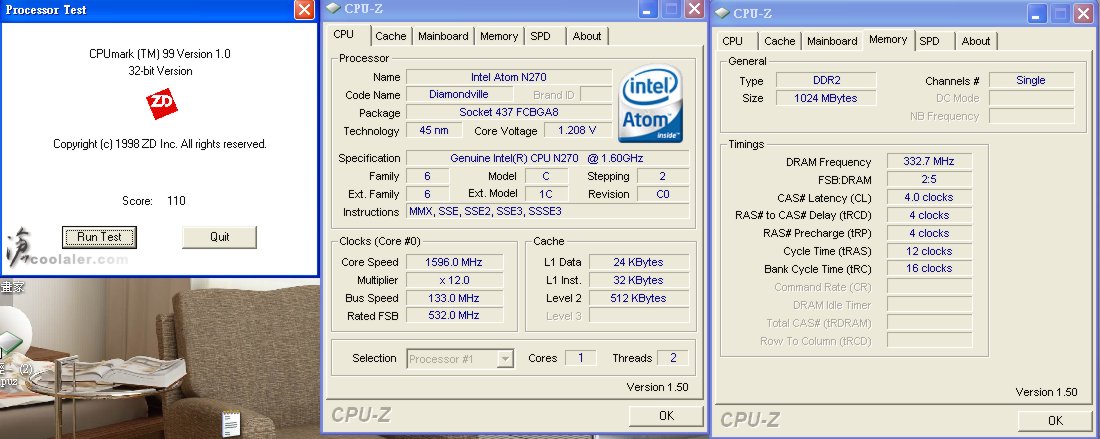Click the Name field showing Intel Atom N270
This screenshot has height=439, width=1100.
[509, 77]
